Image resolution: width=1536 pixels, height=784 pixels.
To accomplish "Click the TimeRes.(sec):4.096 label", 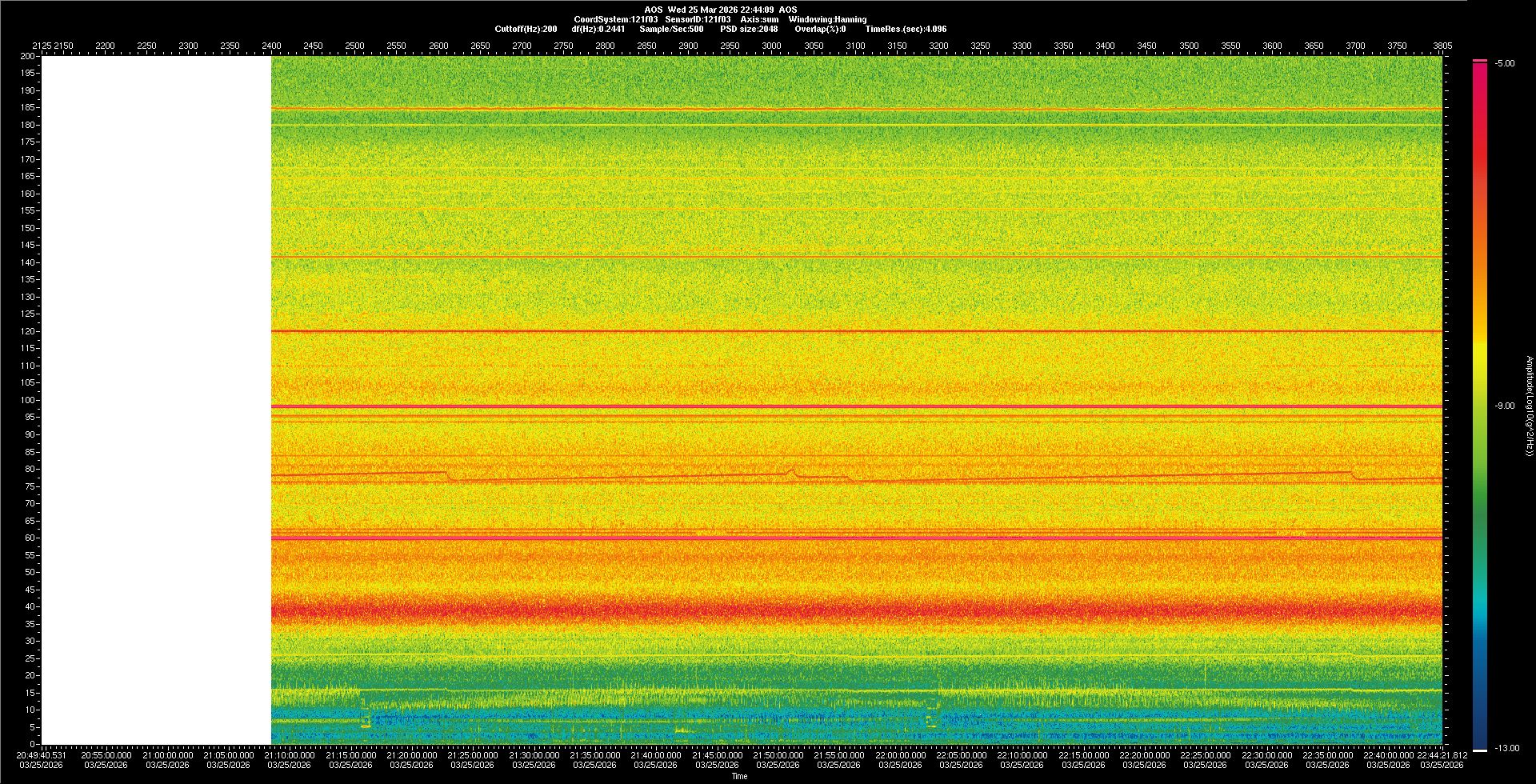I will [906, 29].
